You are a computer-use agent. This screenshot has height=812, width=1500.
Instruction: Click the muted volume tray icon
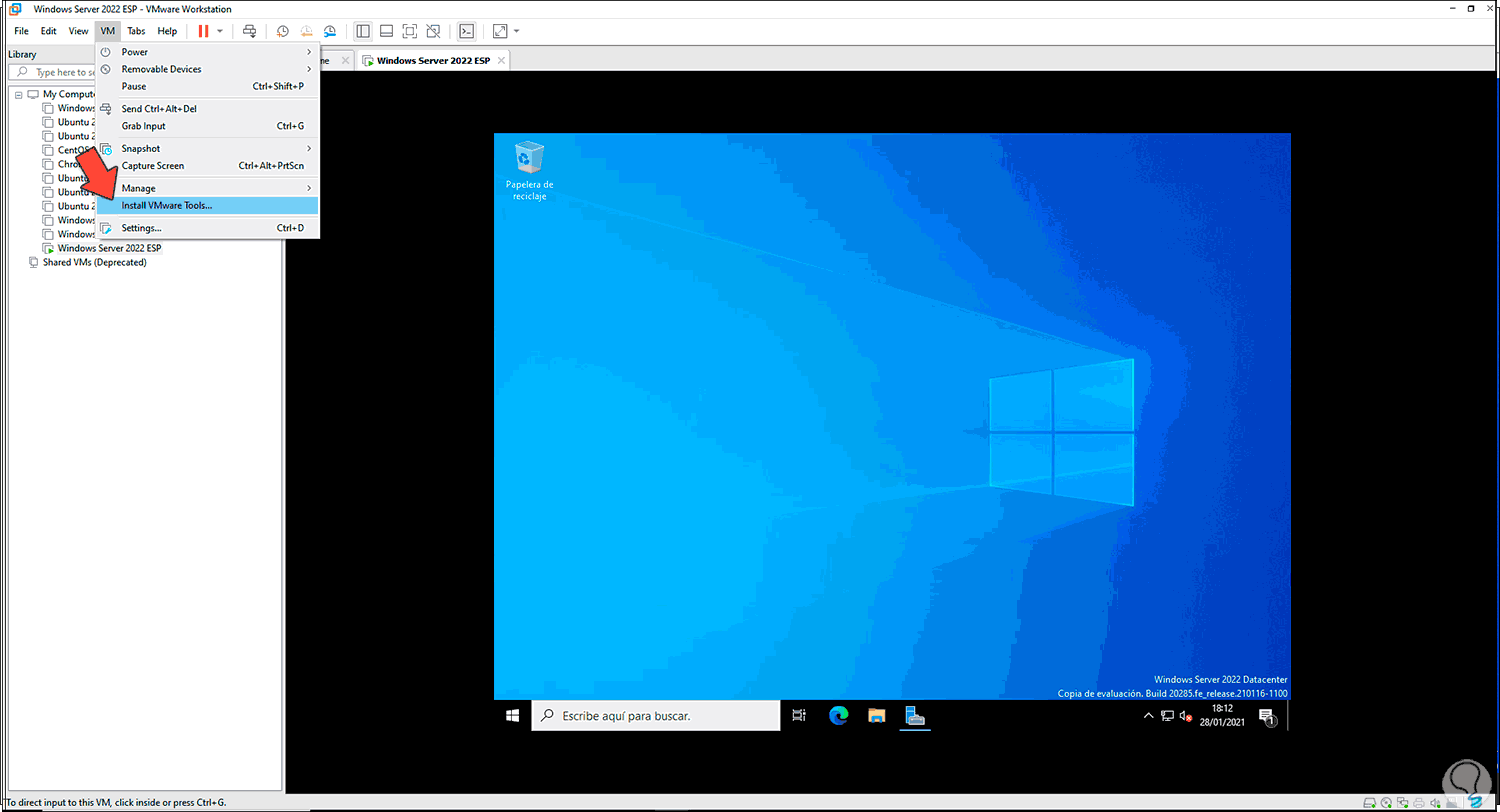pyautogui.click(x=1185, y=716)
